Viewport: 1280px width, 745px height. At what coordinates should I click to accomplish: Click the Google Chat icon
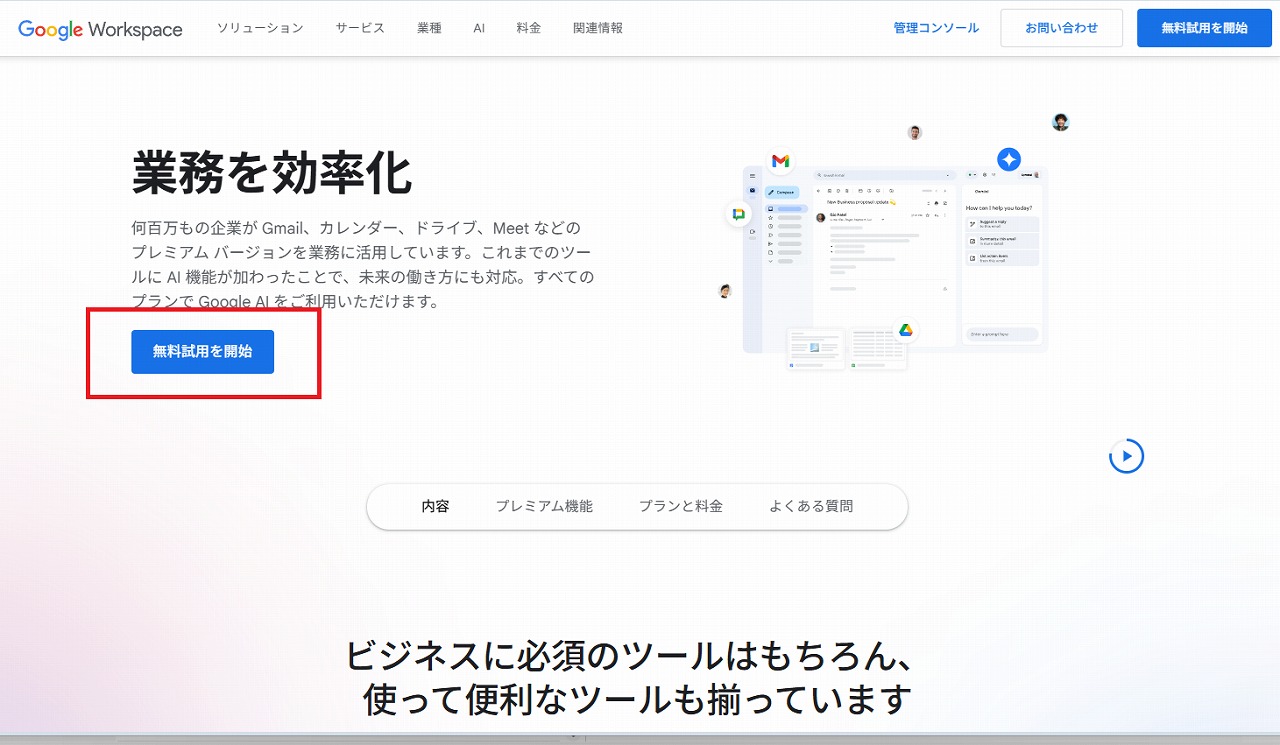(x=738, y=214)
